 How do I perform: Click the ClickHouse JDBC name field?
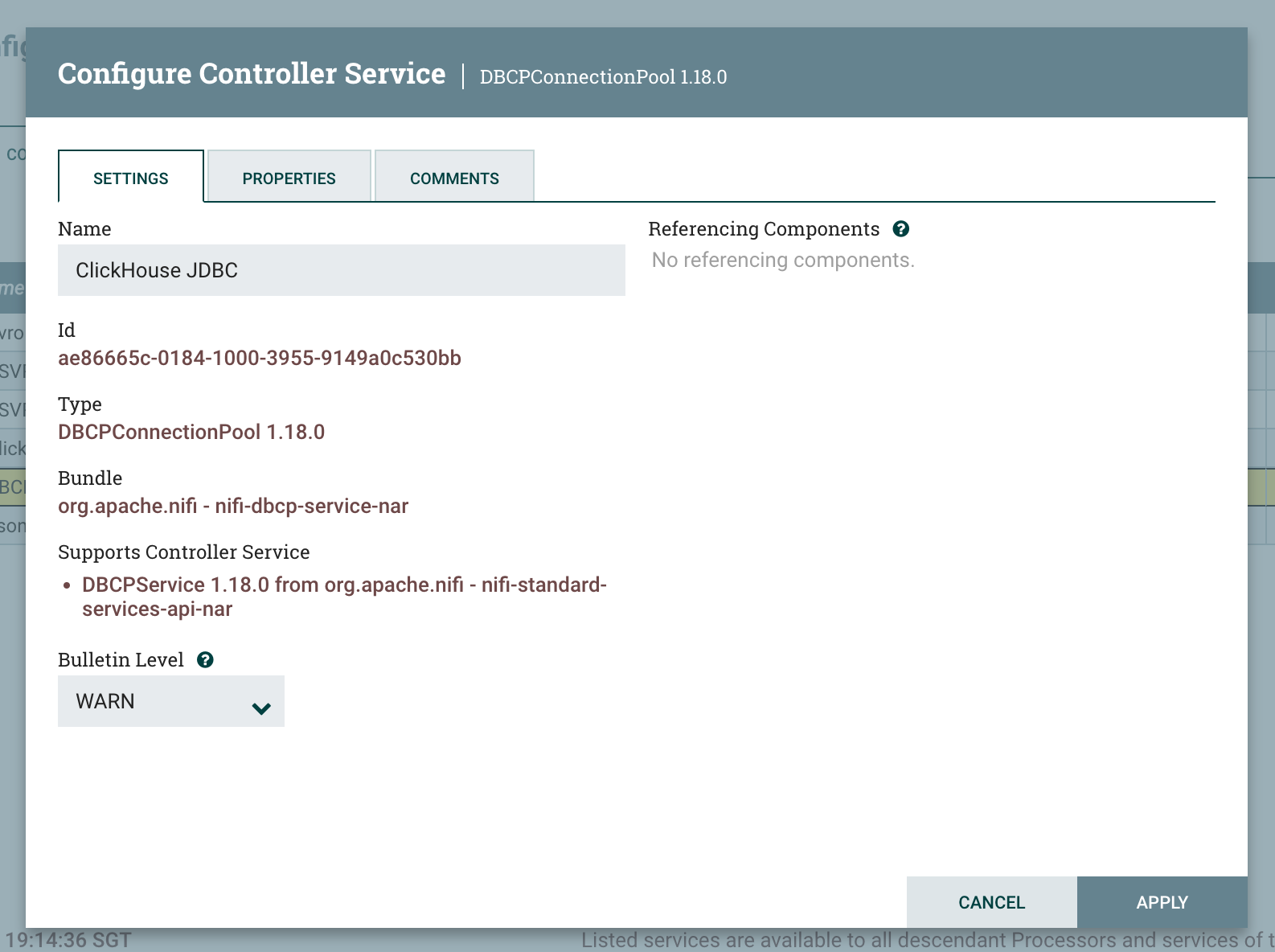click(341, 270)
